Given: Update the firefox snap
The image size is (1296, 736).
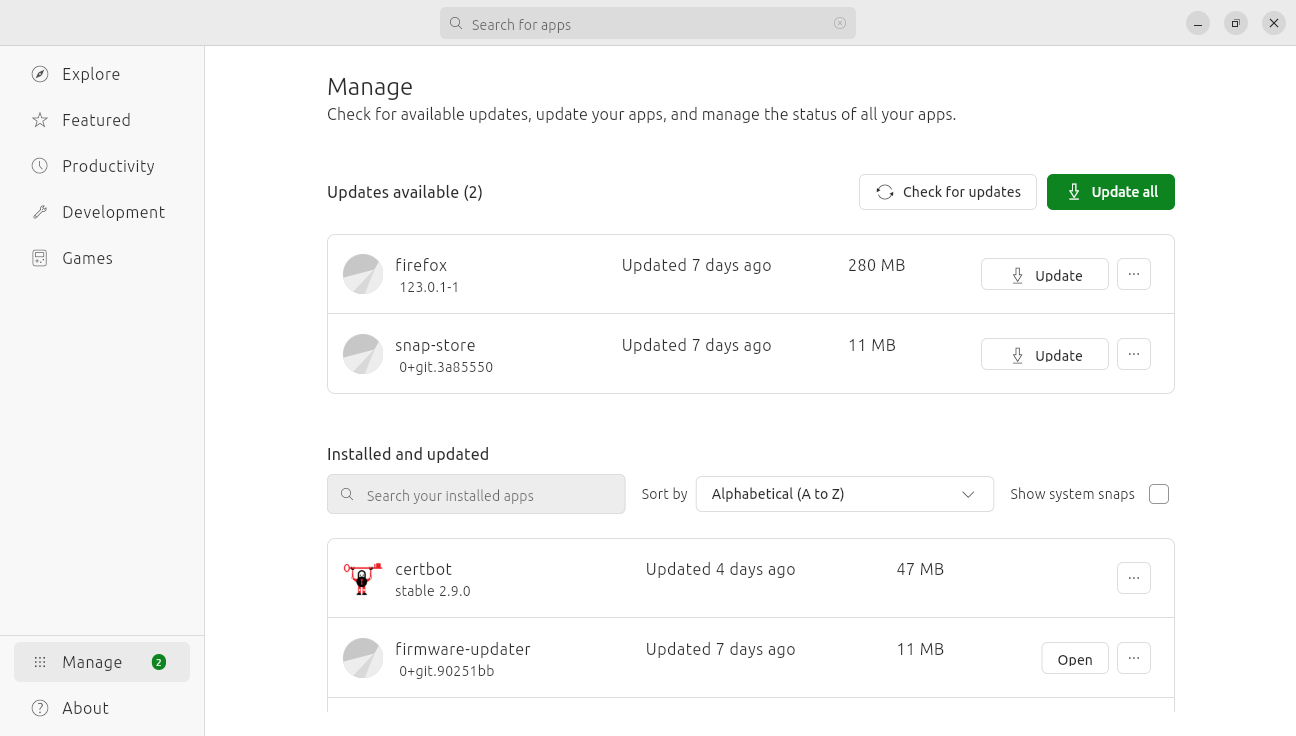Looking at the screenshot, I should (x=1045, y=274).
